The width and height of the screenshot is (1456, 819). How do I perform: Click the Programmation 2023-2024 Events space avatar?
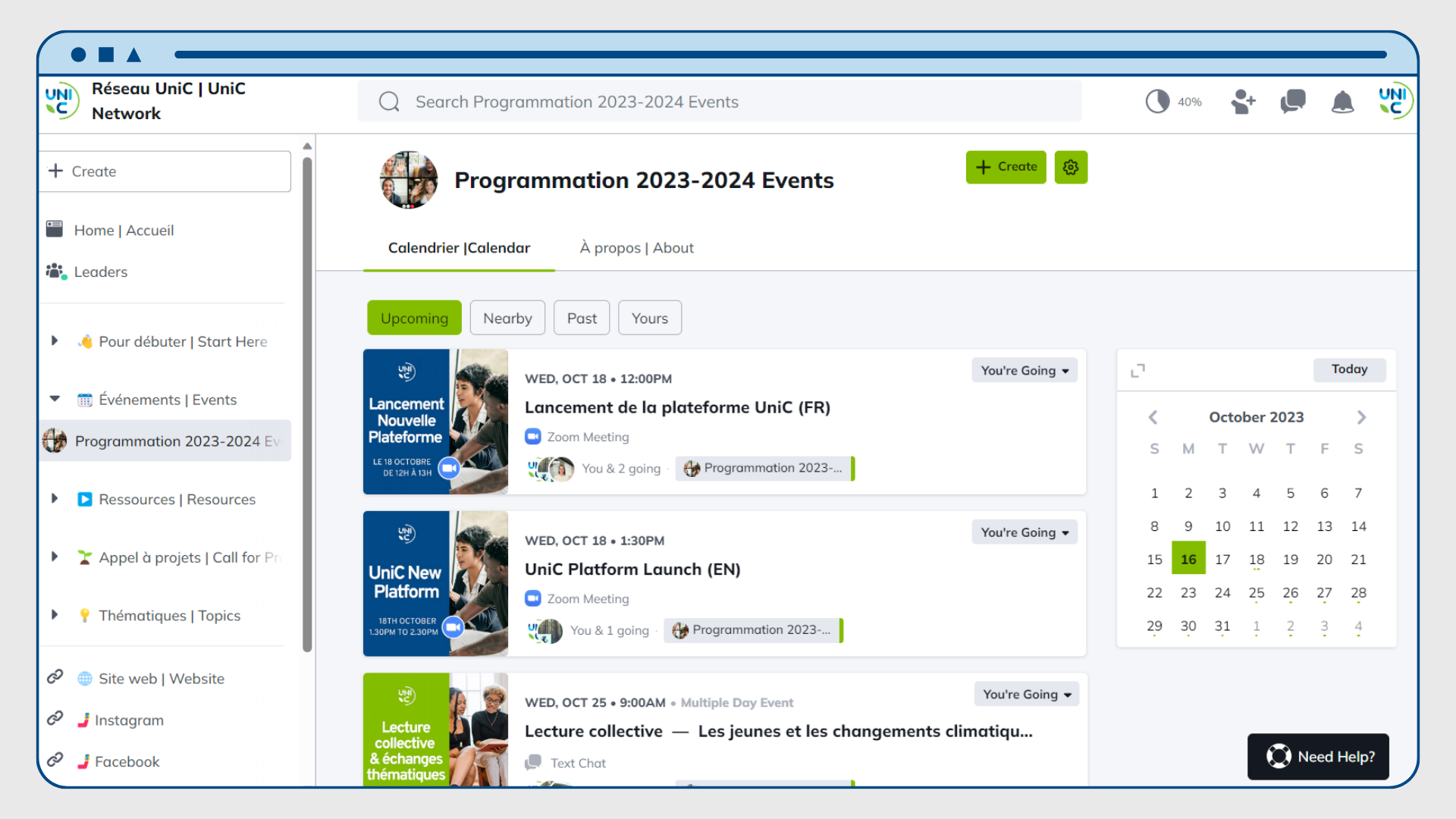(x=409, y=180)
